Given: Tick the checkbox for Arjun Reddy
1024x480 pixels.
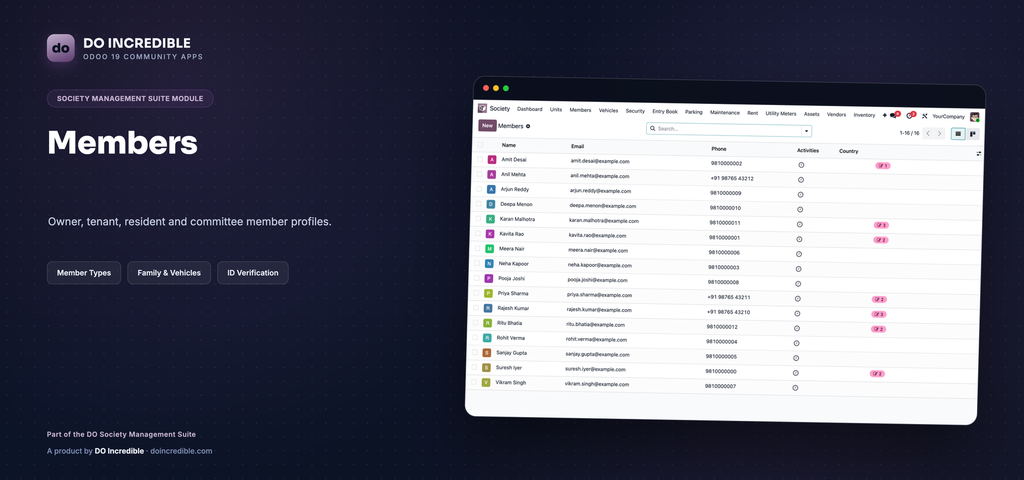Looking at the screenshot, I should tap(479, 189).
